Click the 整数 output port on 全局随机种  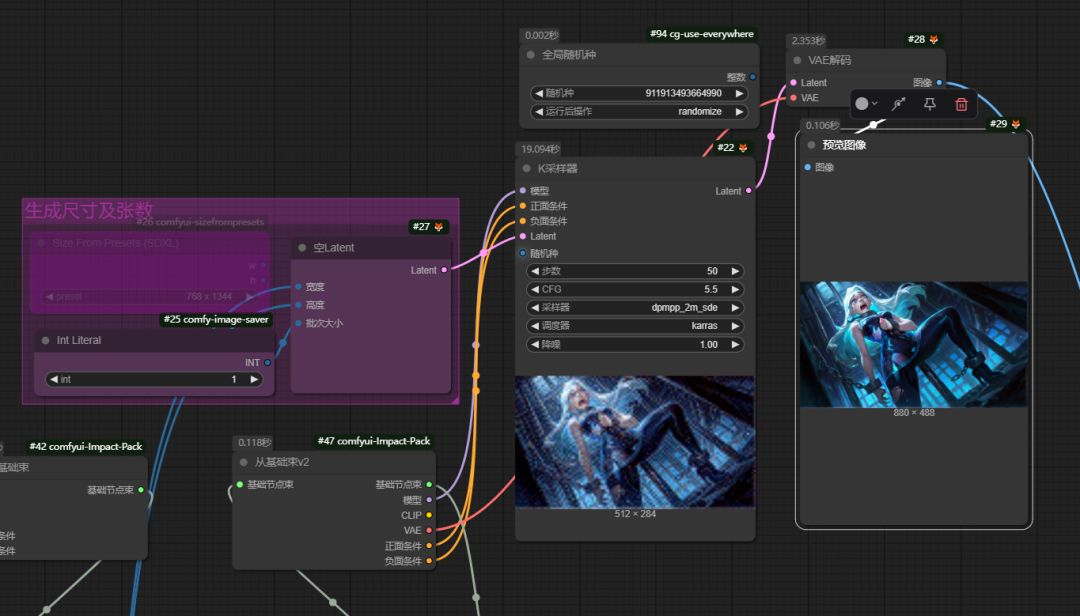pyautogui.click(x=752, y=77)
